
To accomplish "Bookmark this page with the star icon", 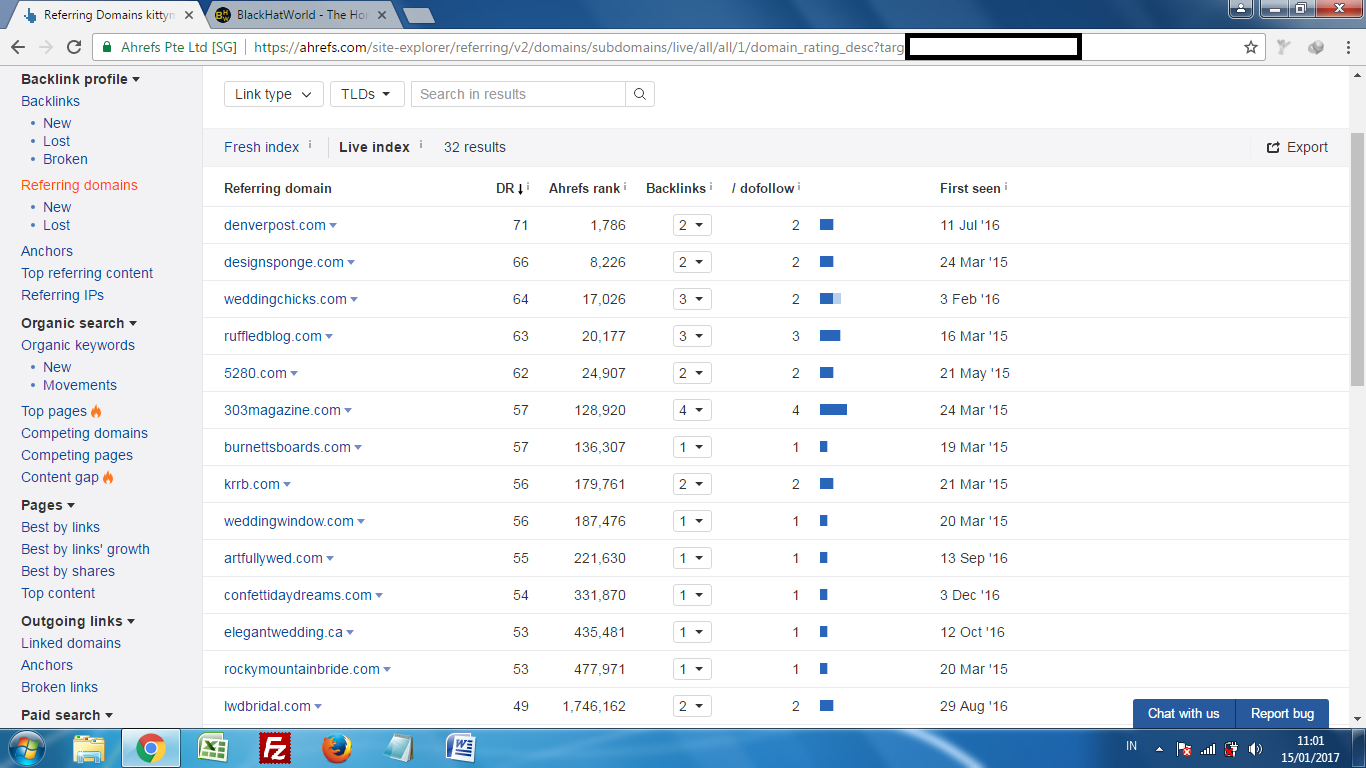I will (1250, 47).
